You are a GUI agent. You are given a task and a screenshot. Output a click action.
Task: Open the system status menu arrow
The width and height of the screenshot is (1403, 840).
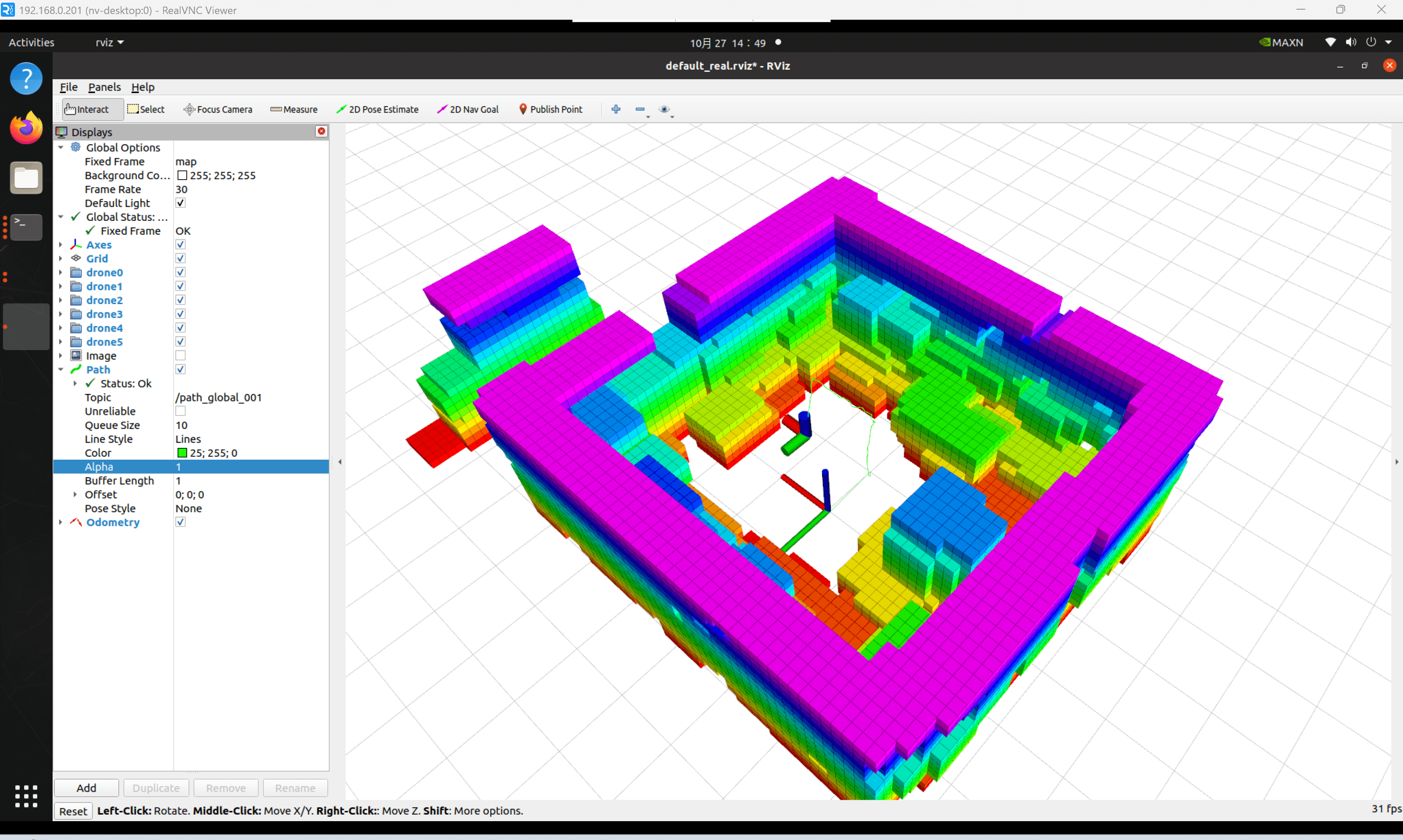[1388, 43]
